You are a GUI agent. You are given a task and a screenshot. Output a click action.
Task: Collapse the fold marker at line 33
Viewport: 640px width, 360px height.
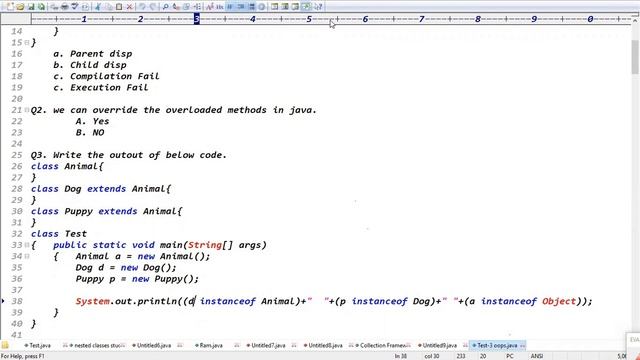[27, 245]
